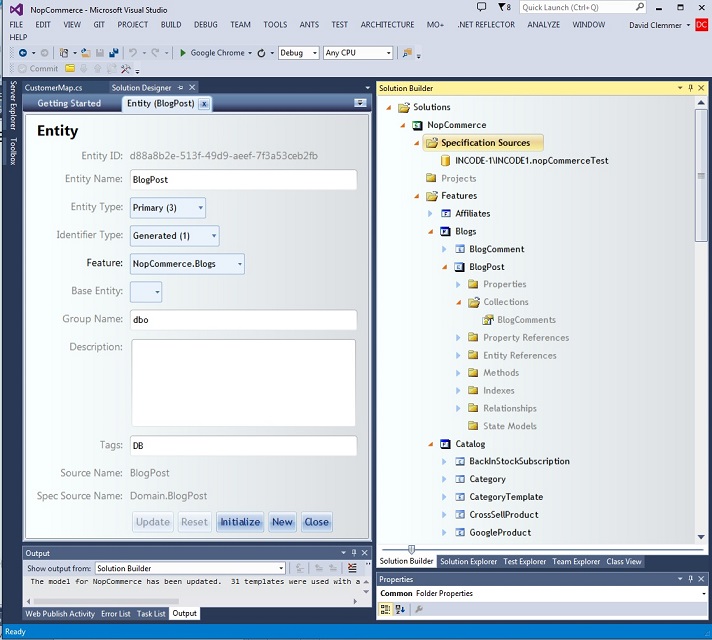Viewport: 712px width, 640px height.
Task: Open the Debug configuration dropdown
Action: [x=314, y=53]
